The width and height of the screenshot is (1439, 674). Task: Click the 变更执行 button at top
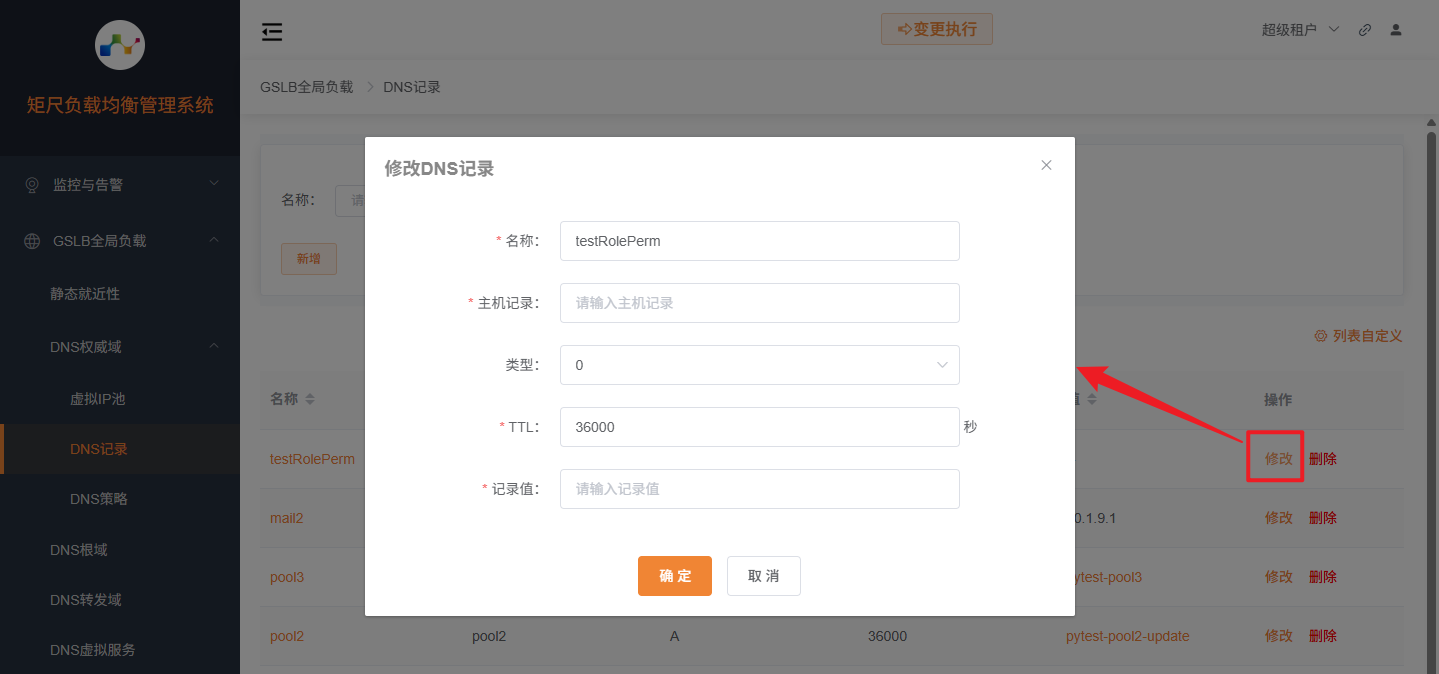coord(936,29)
